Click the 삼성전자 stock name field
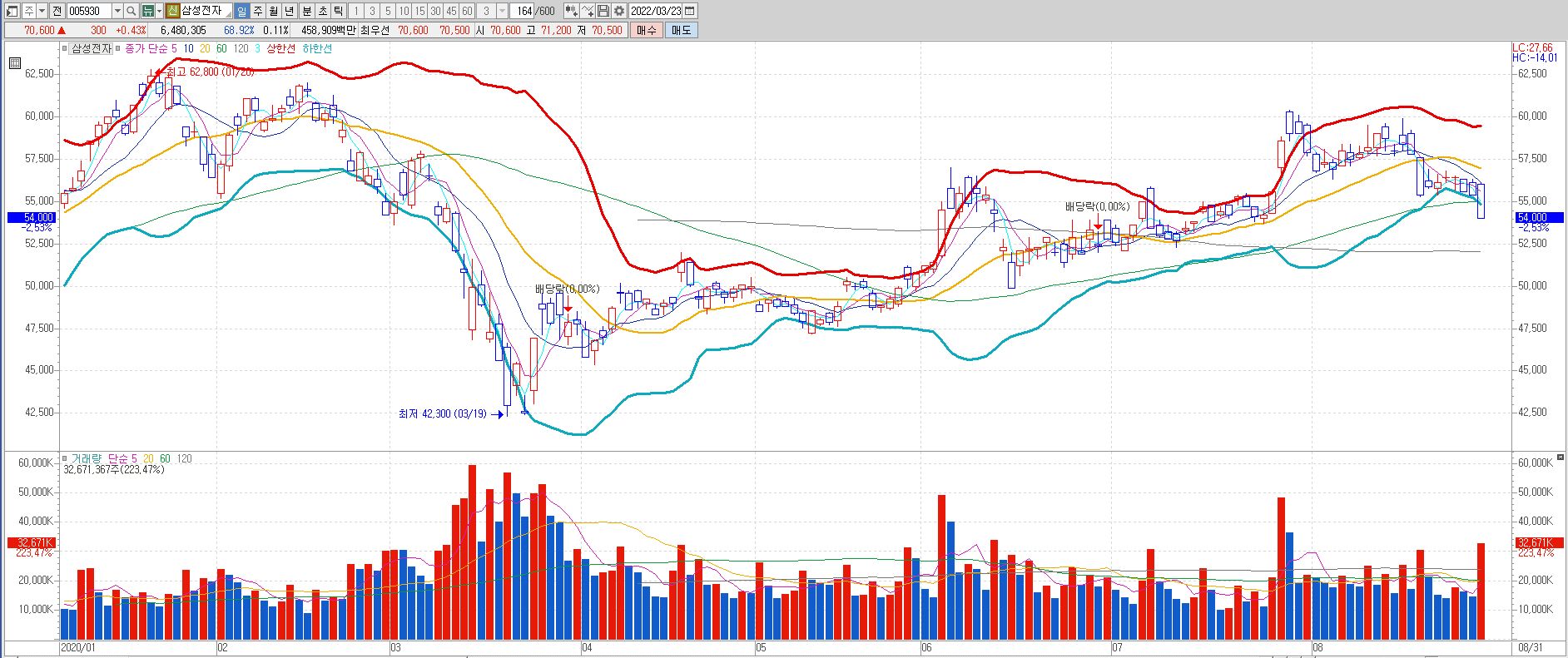The width and height of the screenshot is (1568, 658). click(206, 11)
